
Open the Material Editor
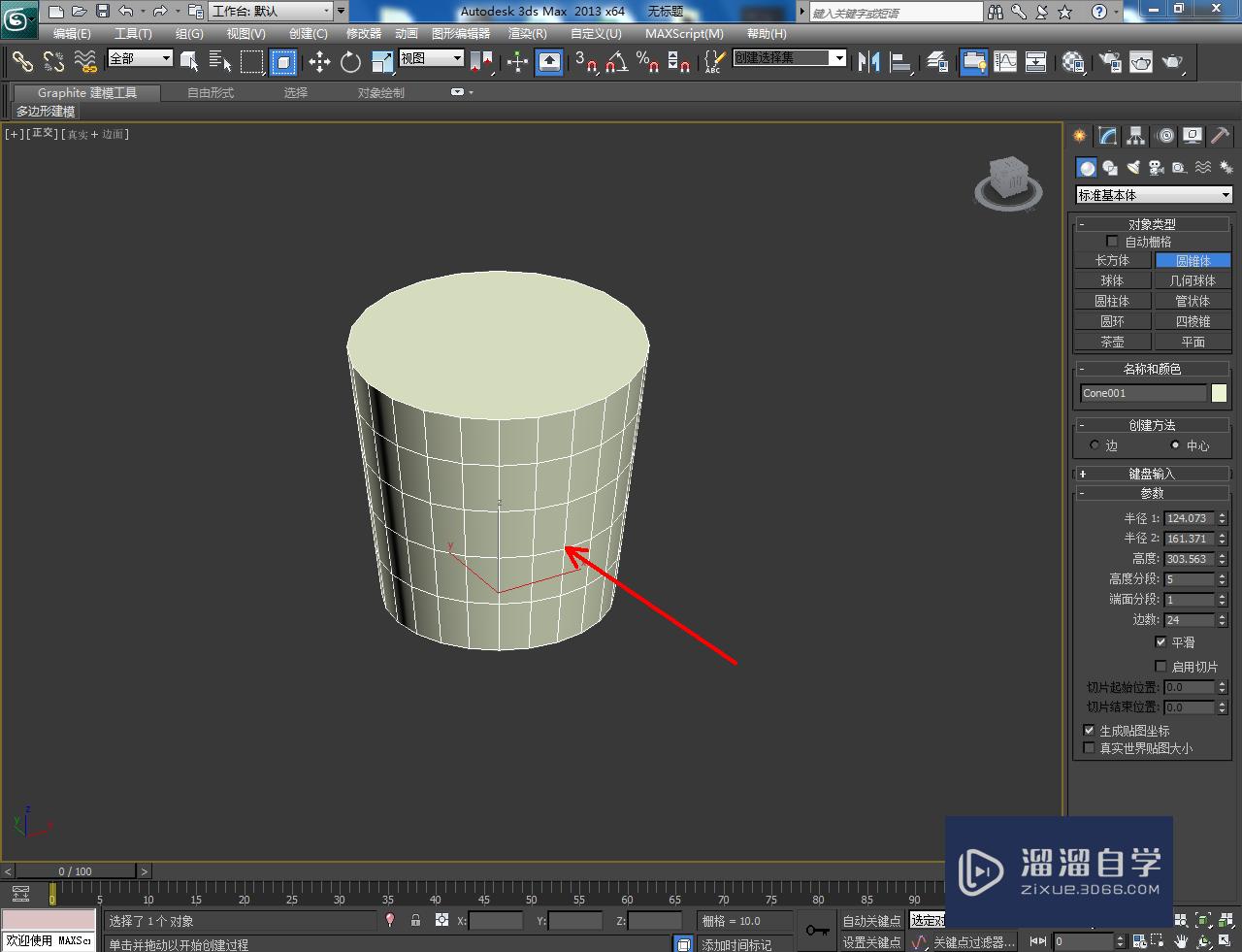click(1072, 62)
